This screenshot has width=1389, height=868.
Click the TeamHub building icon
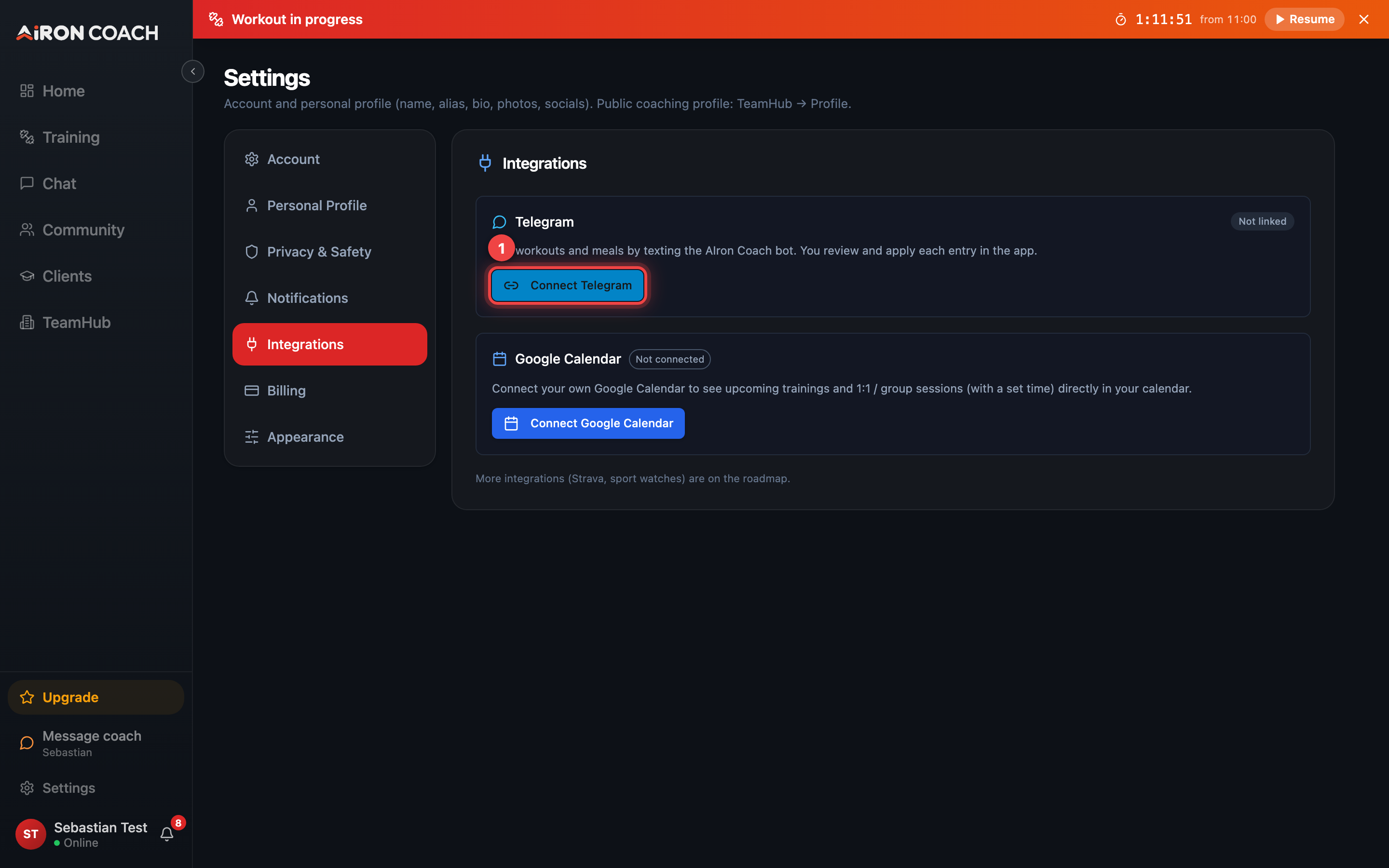tap(27, 323)
